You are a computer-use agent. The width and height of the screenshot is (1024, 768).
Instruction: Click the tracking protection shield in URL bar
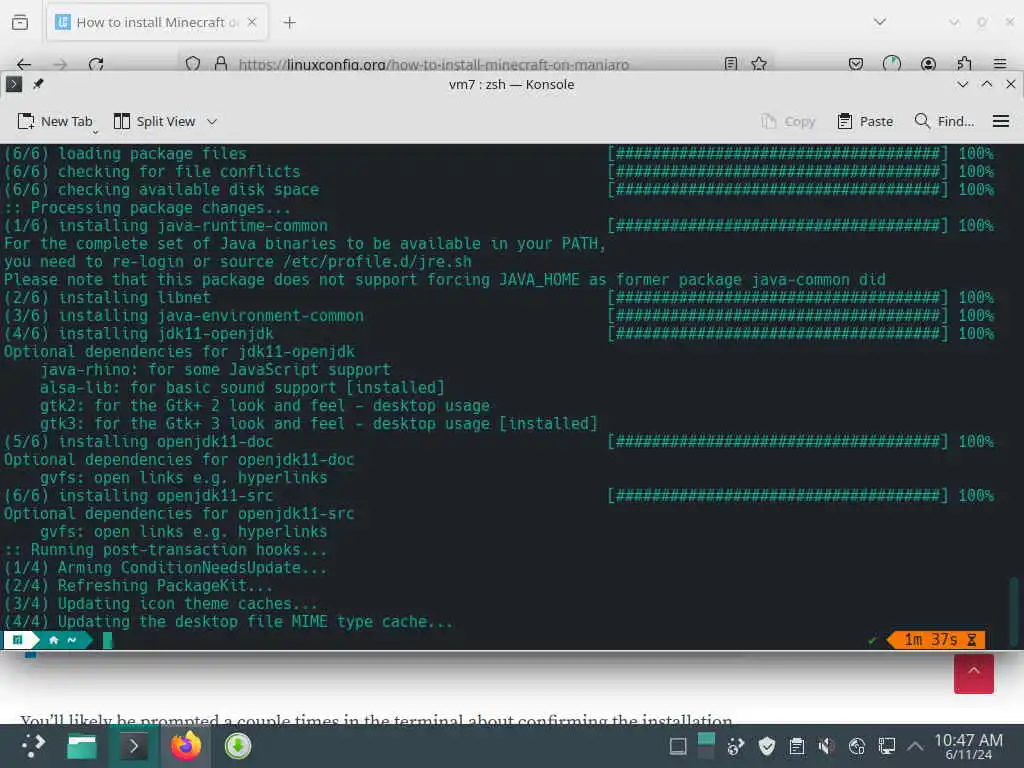pos(193,64)
